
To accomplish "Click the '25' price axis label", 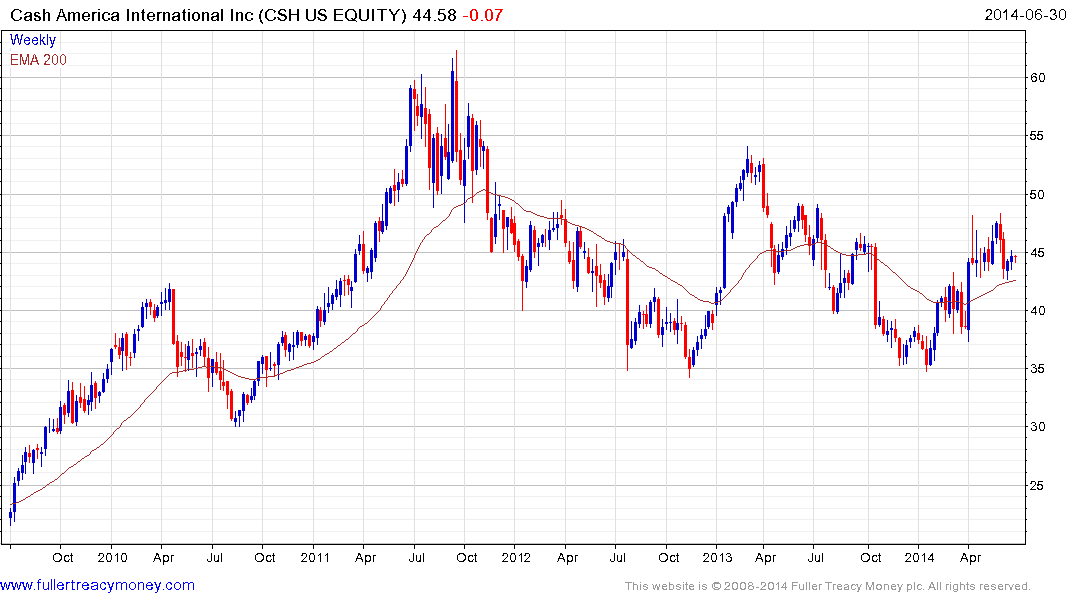I will tap(1037, 485).
